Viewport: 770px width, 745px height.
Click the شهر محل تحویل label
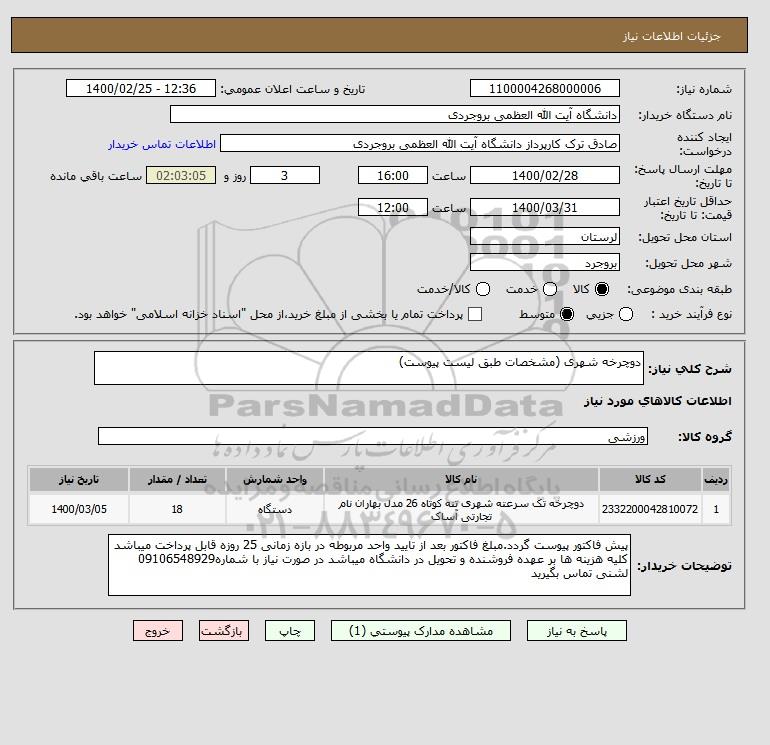[688, 263]
